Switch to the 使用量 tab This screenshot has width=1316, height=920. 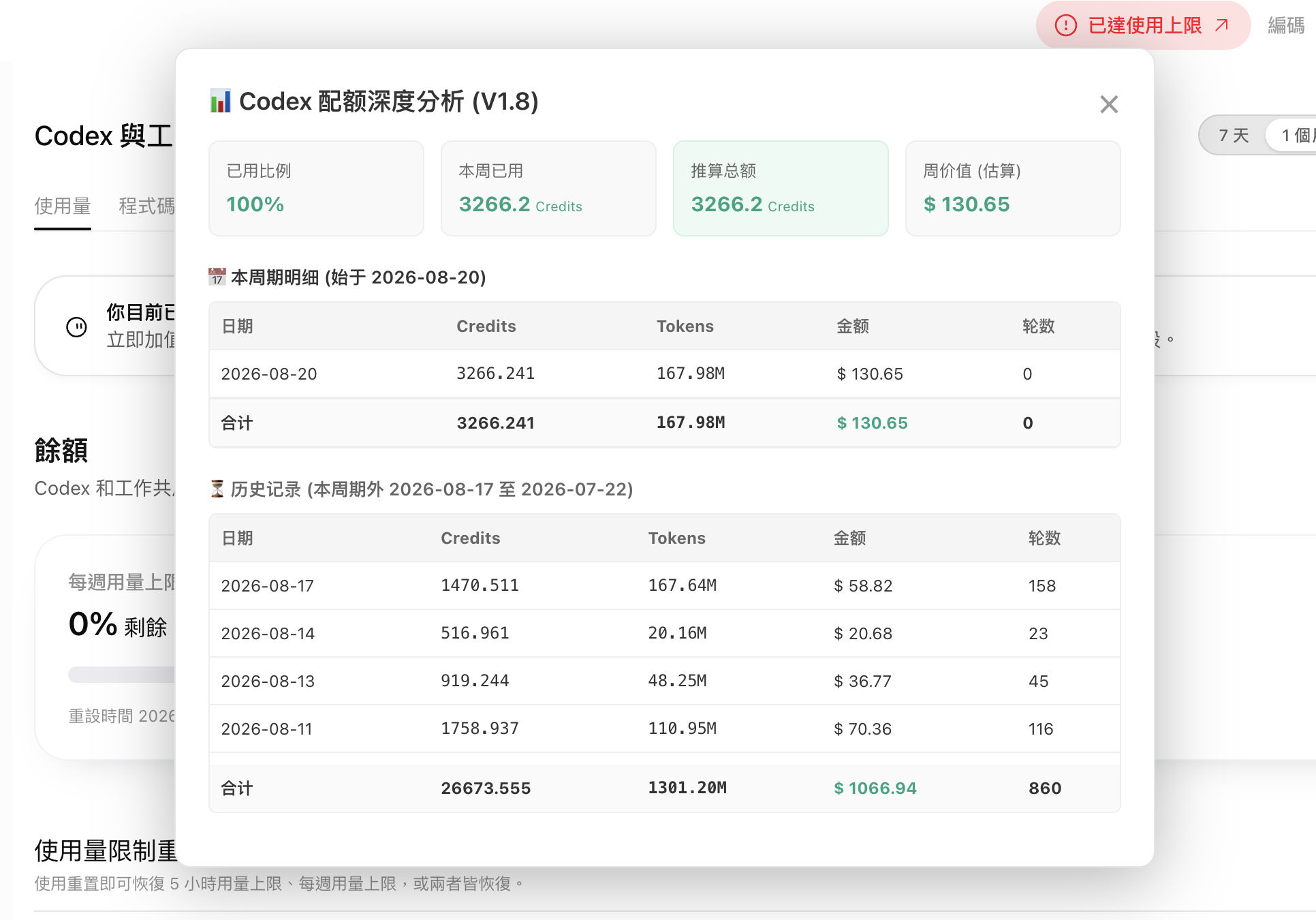click(x=63, y=206)
